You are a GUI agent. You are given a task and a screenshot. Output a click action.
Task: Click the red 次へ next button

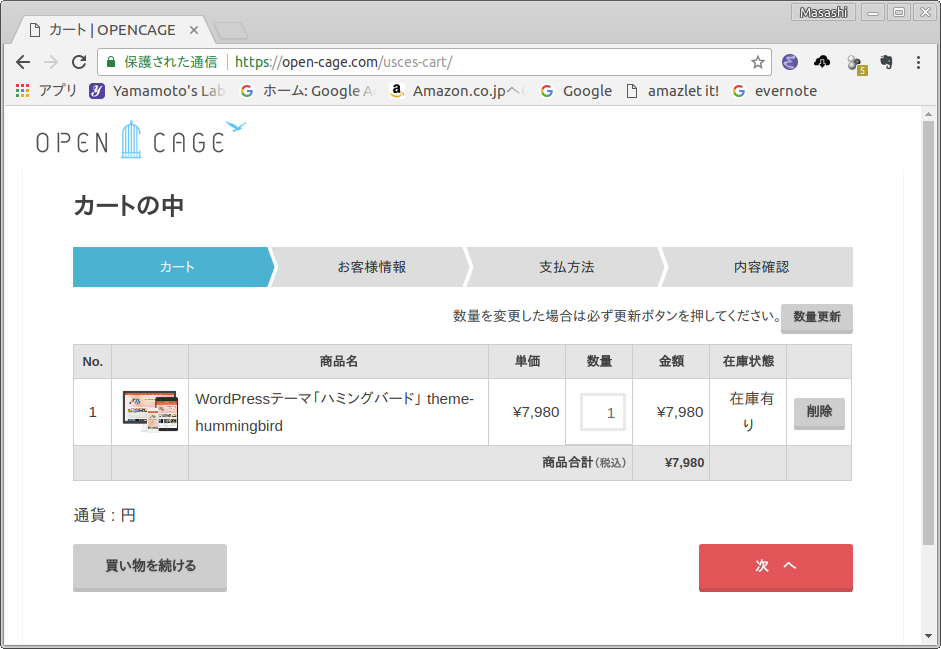[775, 567]
